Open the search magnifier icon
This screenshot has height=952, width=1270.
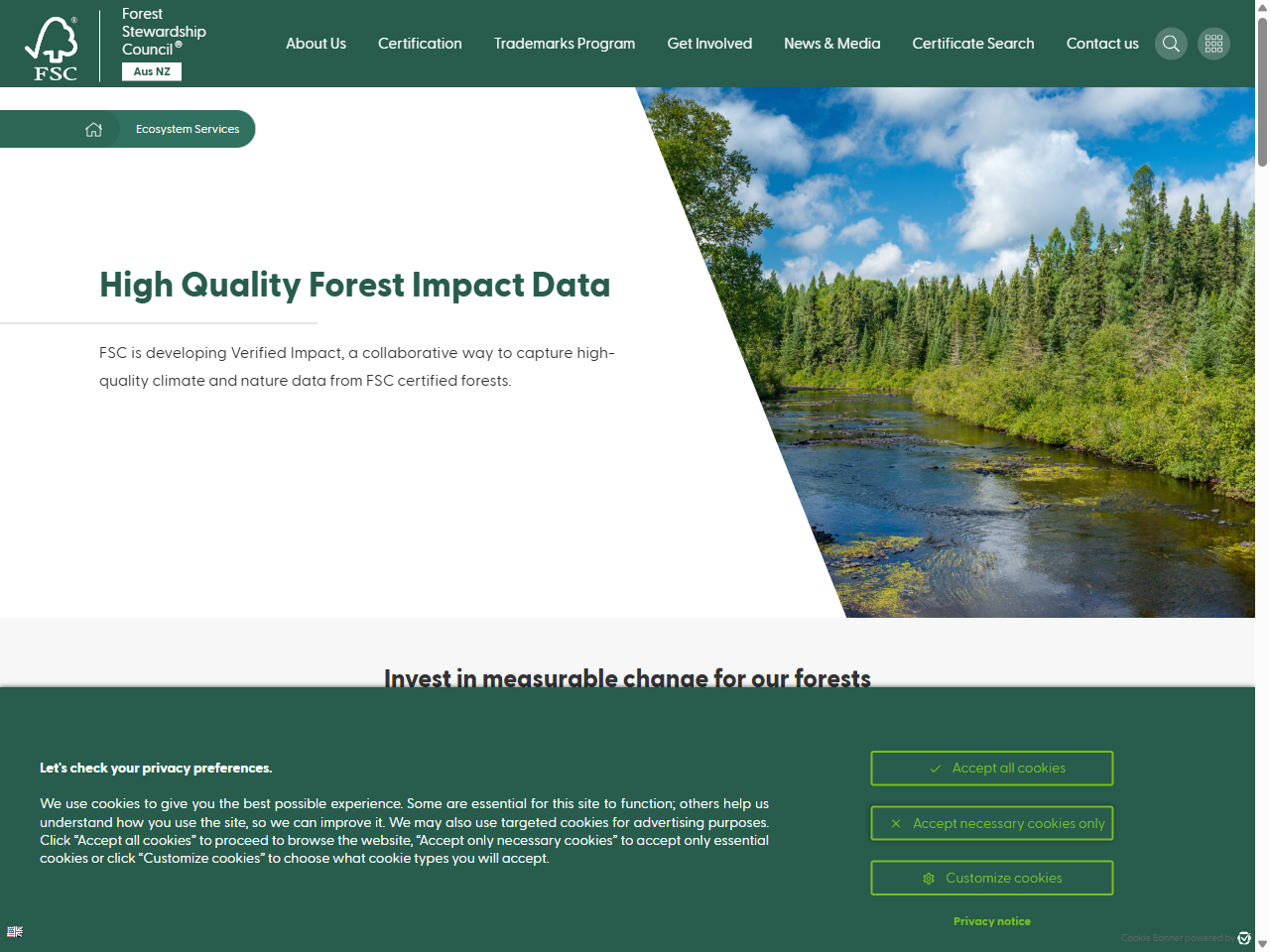point(1171,43)
